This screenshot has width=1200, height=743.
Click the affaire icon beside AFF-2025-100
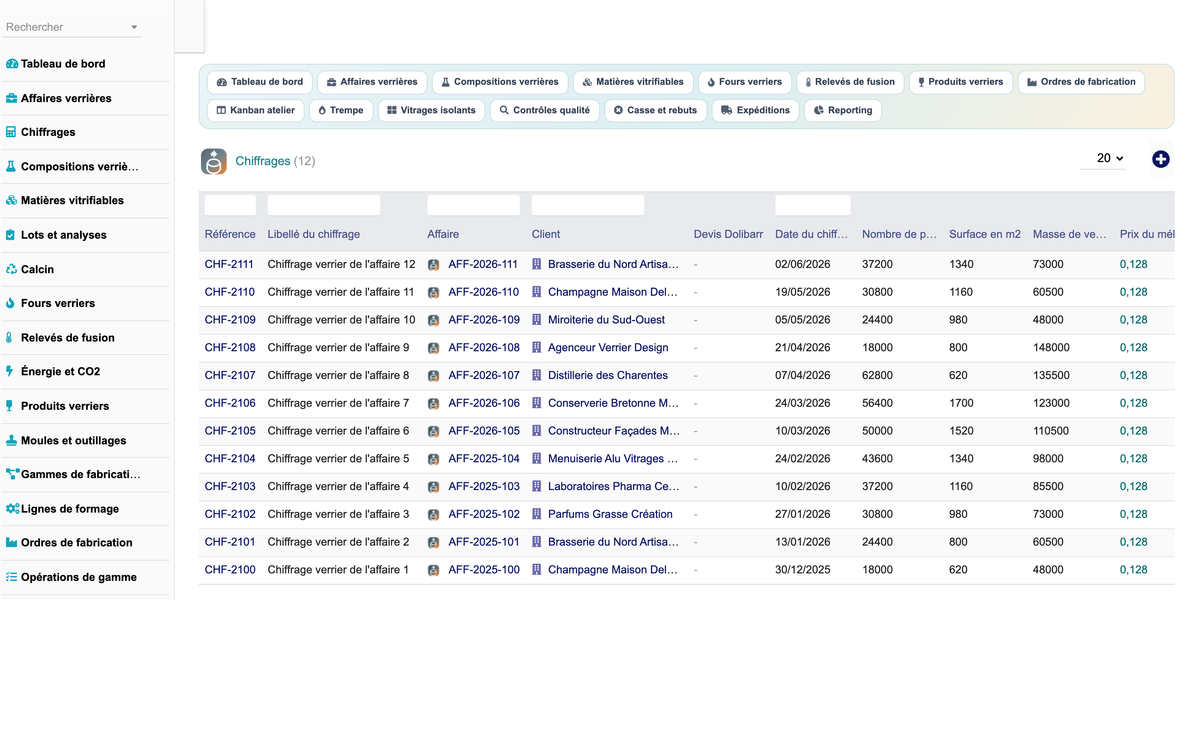point(434,570)
